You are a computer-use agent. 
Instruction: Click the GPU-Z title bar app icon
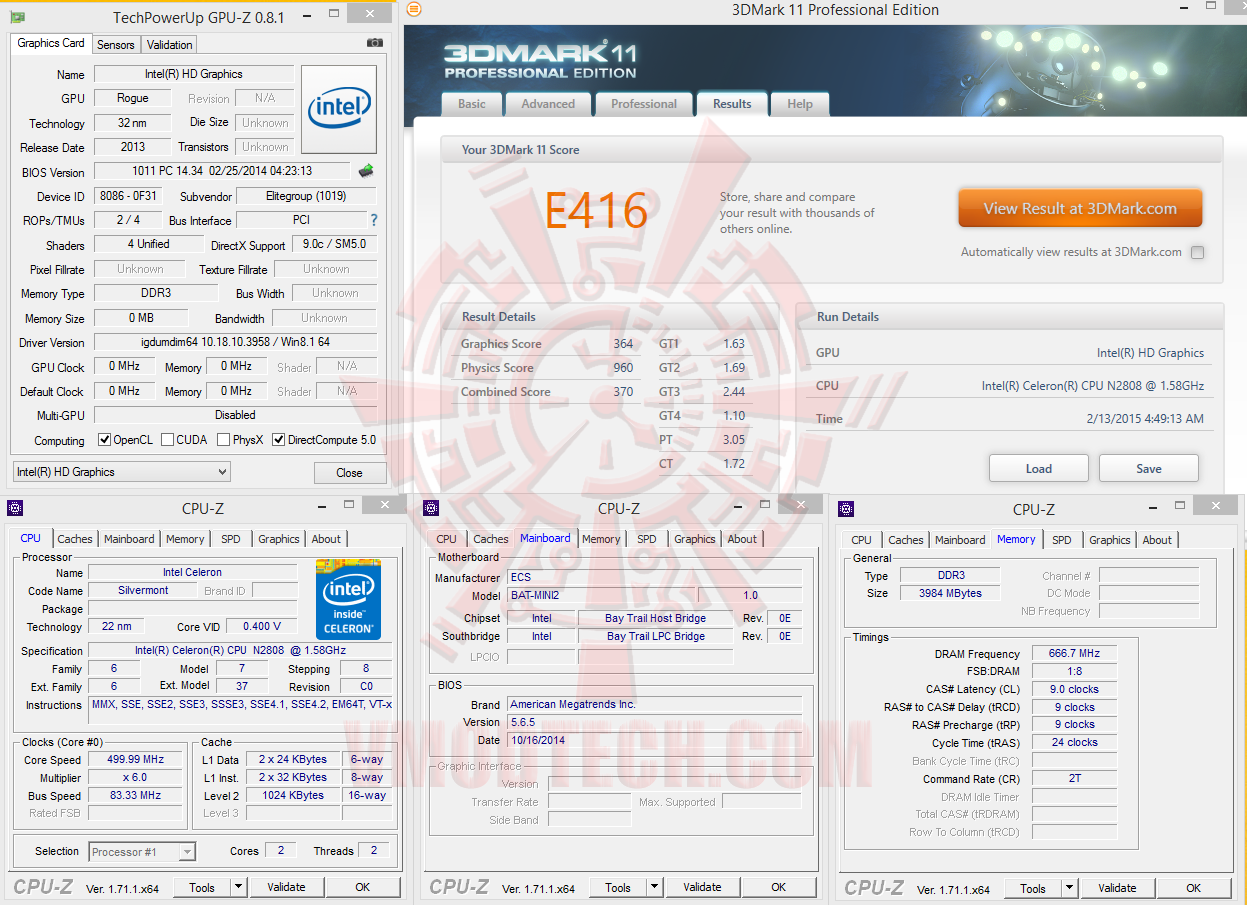18,17
